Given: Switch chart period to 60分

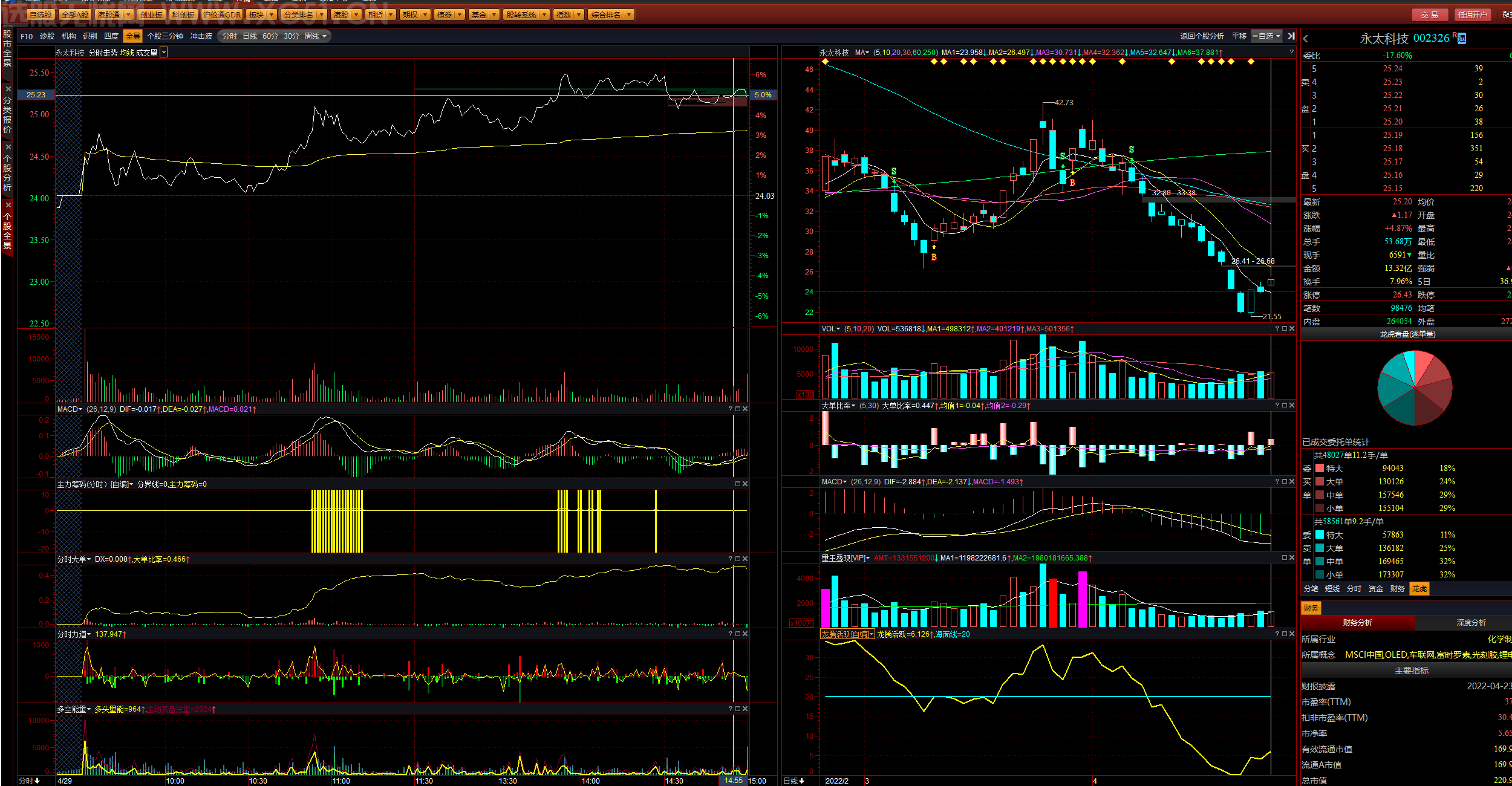Looking at the screenshot, I should tap(270, 36).
